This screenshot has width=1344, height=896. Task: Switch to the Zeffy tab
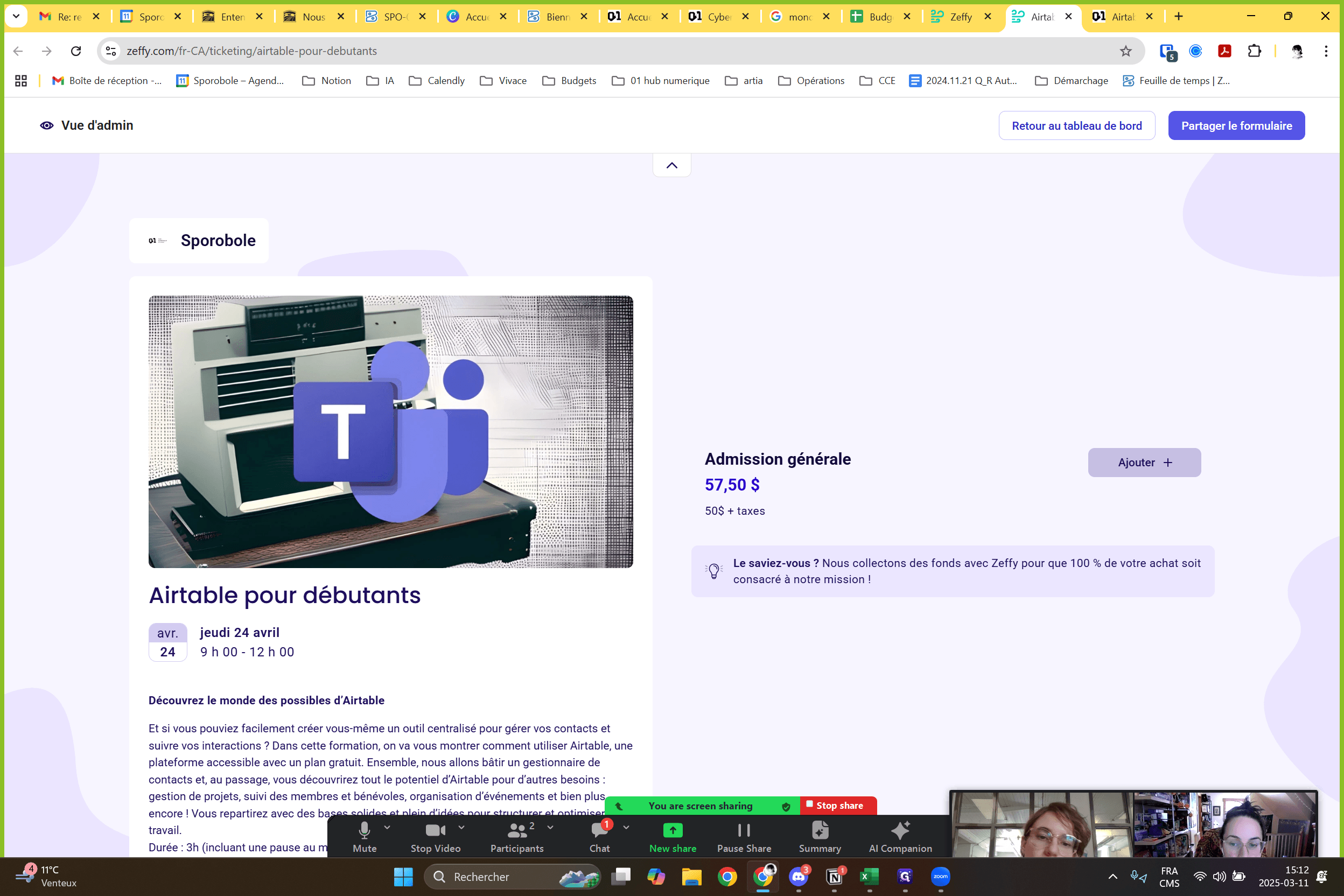click(x=961, y=17)
